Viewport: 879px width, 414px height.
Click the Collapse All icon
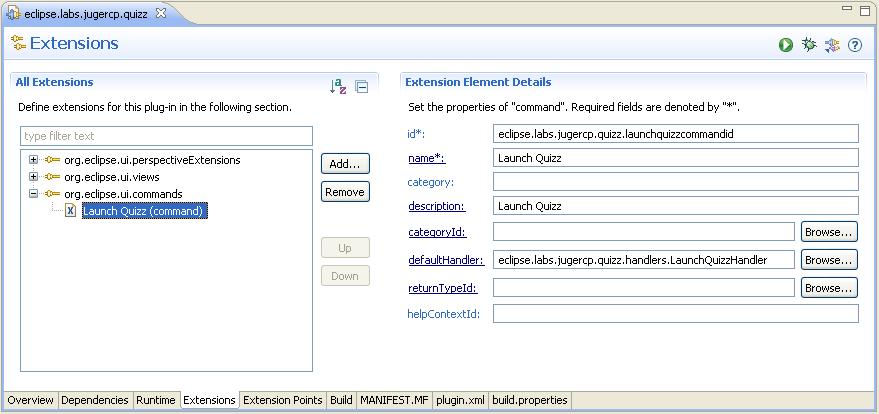[x=362, y=87]
